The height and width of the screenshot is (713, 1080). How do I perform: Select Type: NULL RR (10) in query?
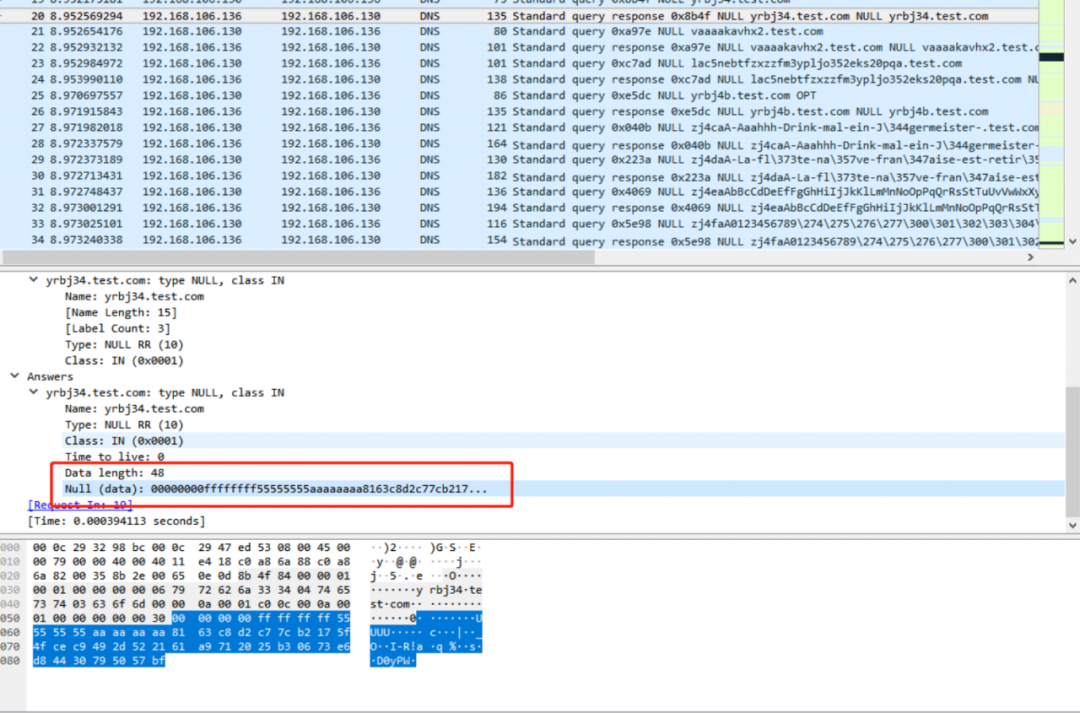point(124,344)
